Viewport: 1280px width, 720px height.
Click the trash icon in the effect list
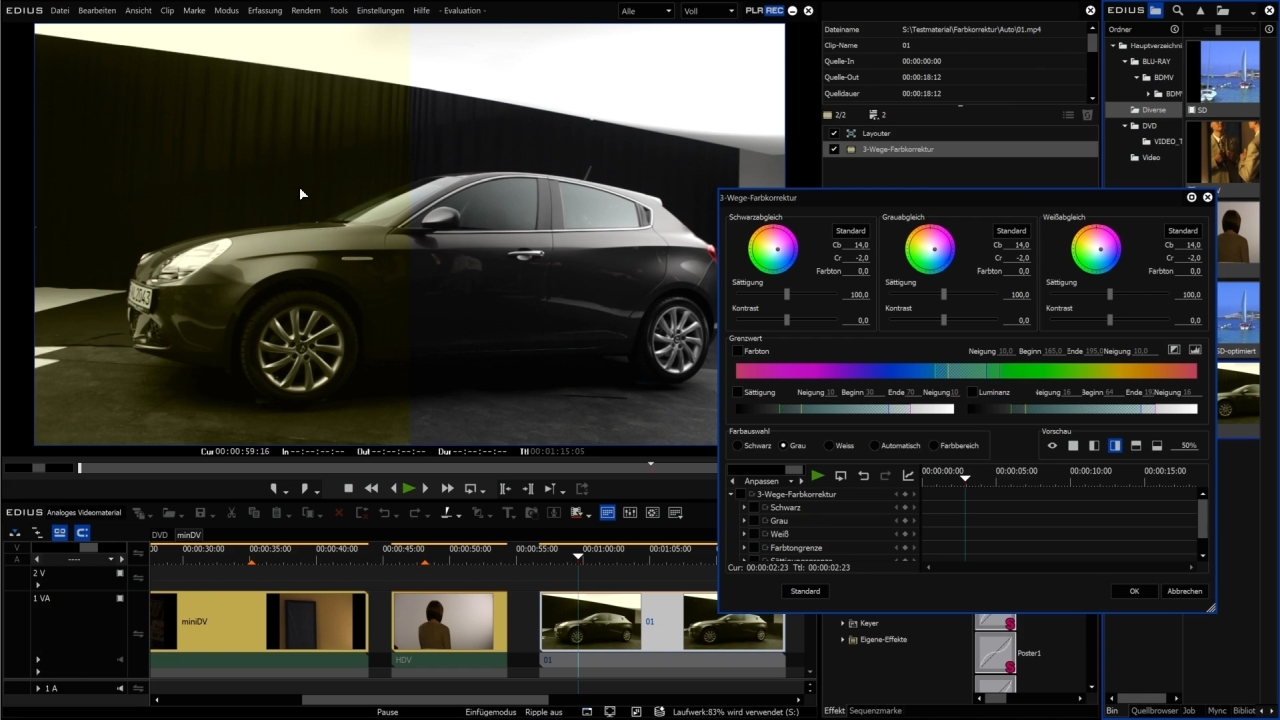tap(1088, 115)
